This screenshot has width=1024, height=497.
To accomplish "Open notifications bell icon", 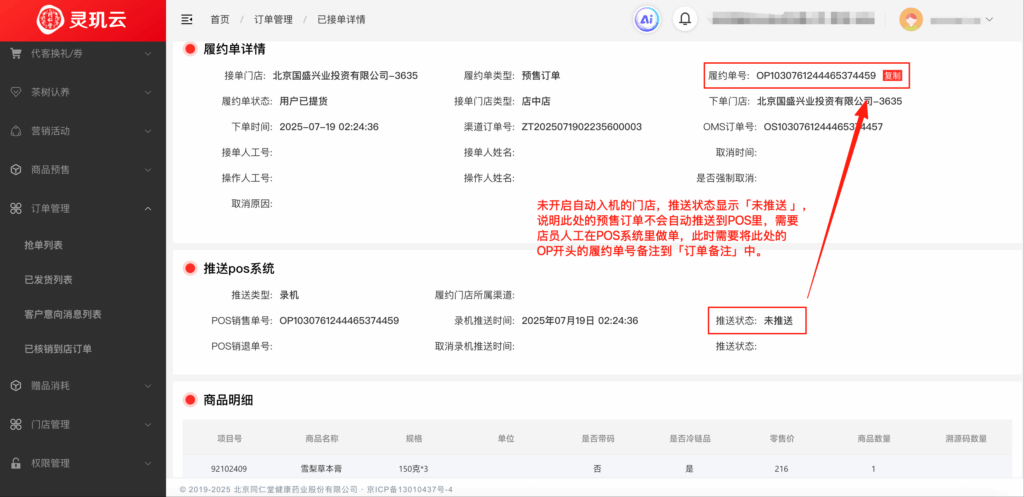I will pyautogui.click(x=685, y=19).
